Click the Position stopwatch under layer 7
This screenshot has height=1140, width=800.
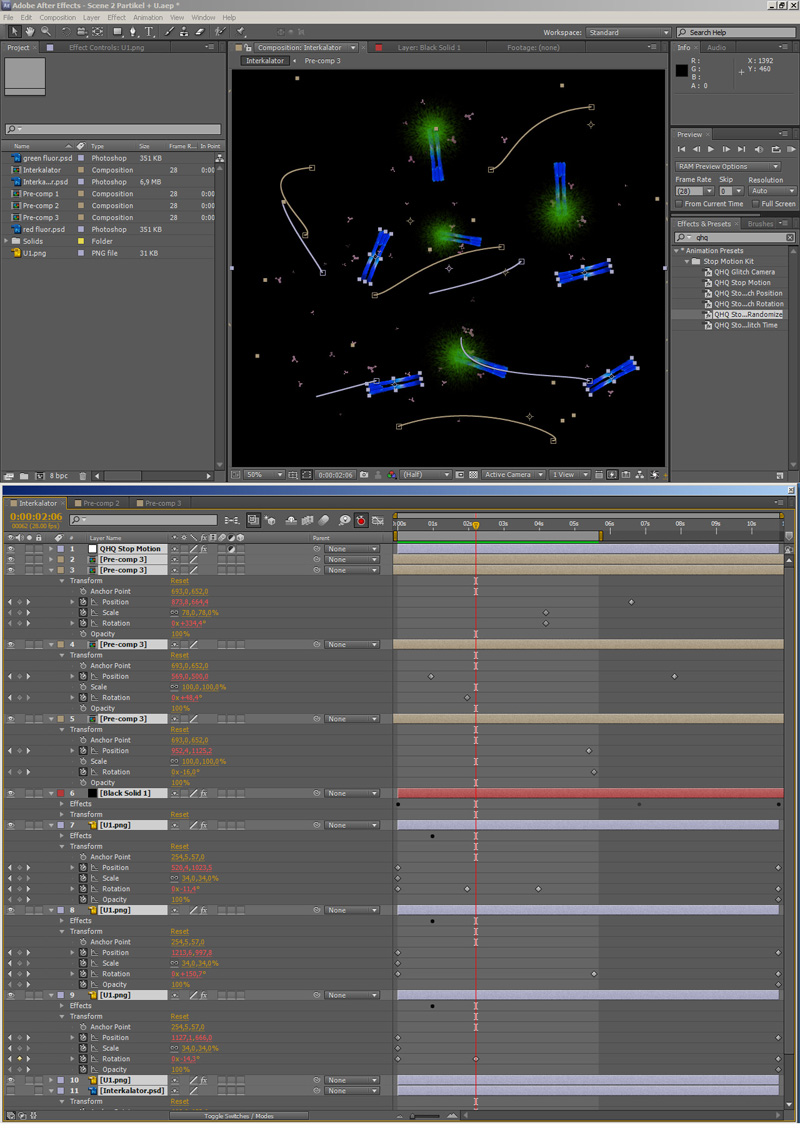click(x=83, y=868)
